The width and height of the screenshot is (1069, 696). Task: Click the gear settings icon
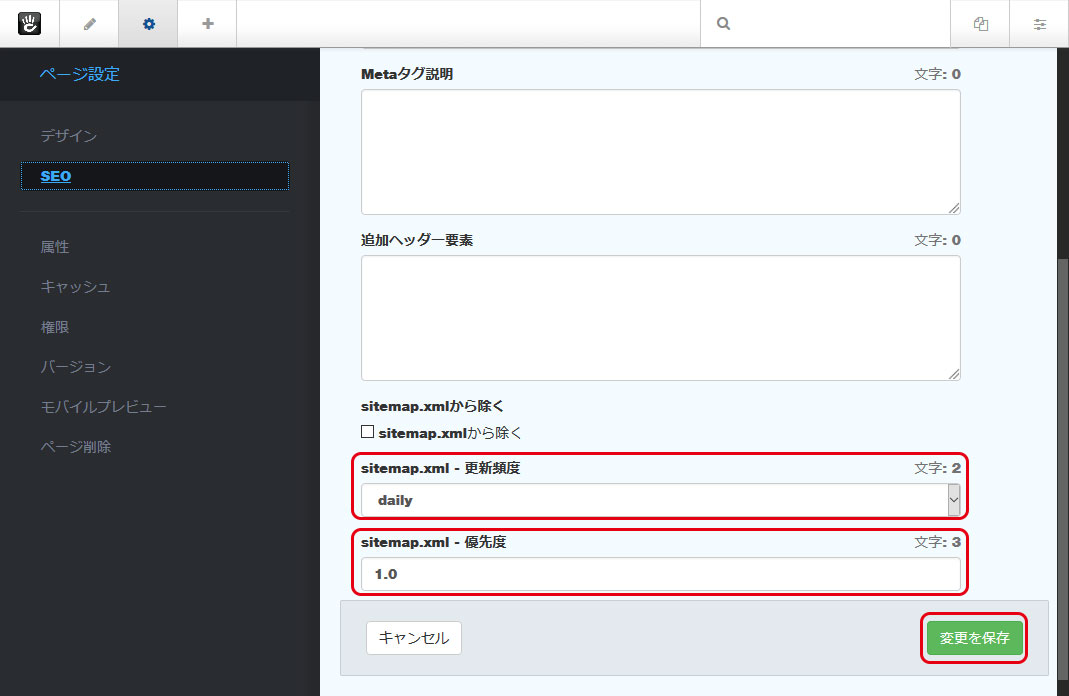(147, 23)
